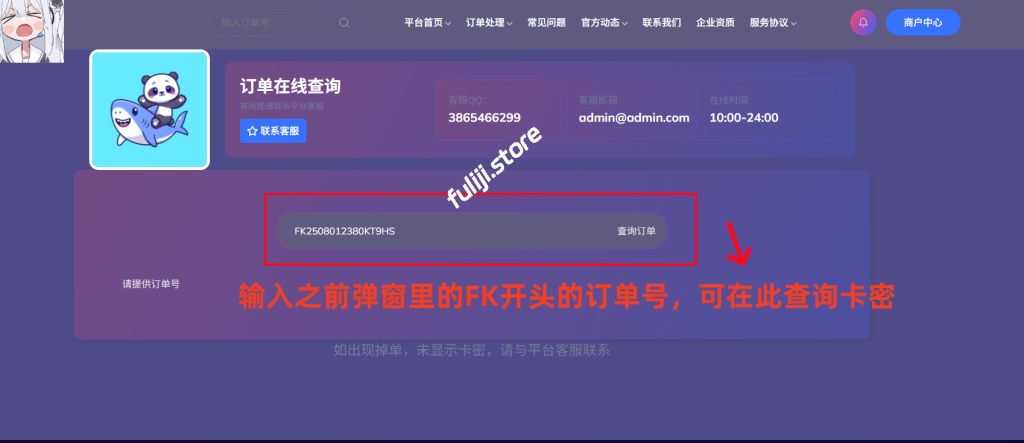Expand the 服务协议 dropdown menu
1024x443 pixels.
pos(773,22)
